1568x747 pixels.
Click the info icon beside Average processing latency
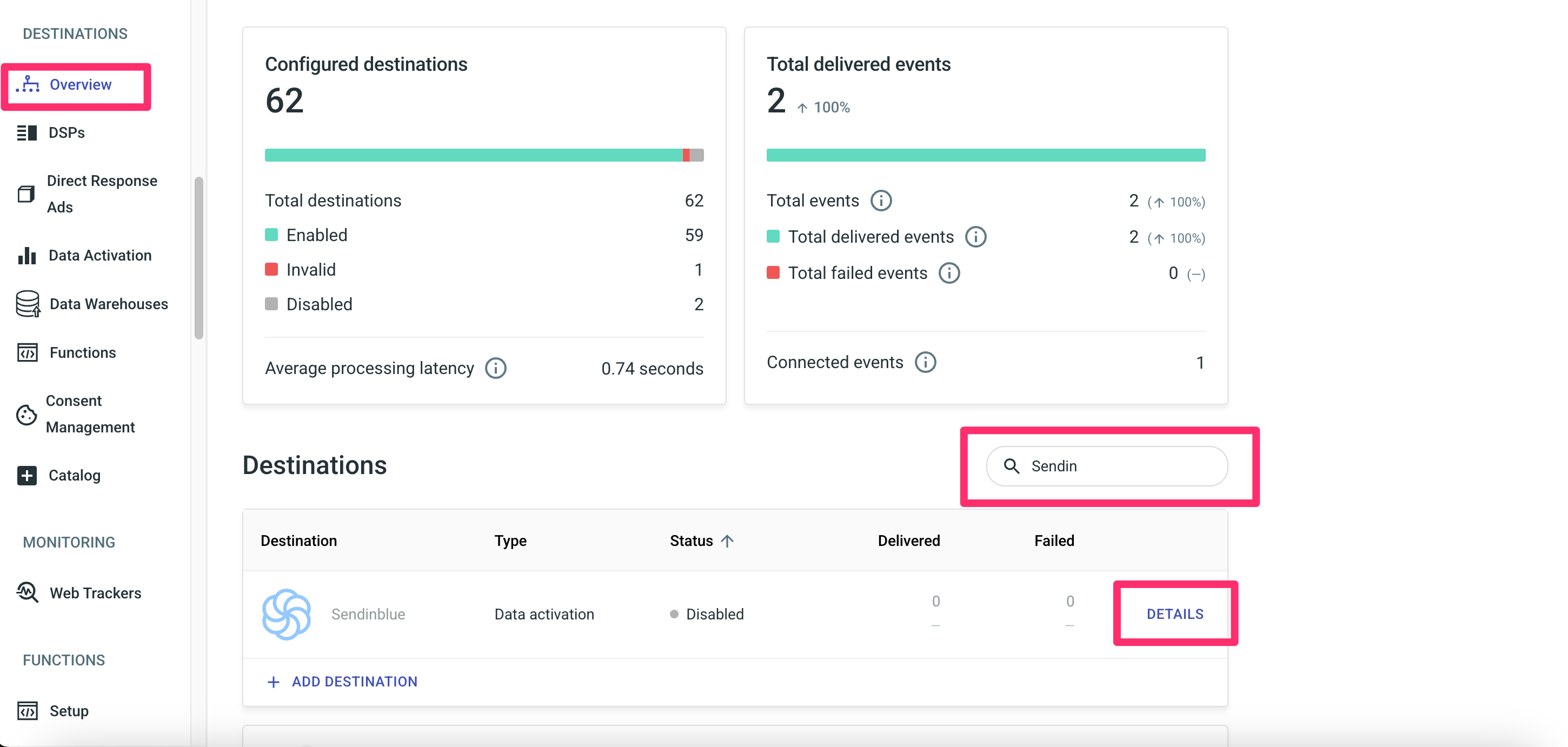(x=495, y=368)
